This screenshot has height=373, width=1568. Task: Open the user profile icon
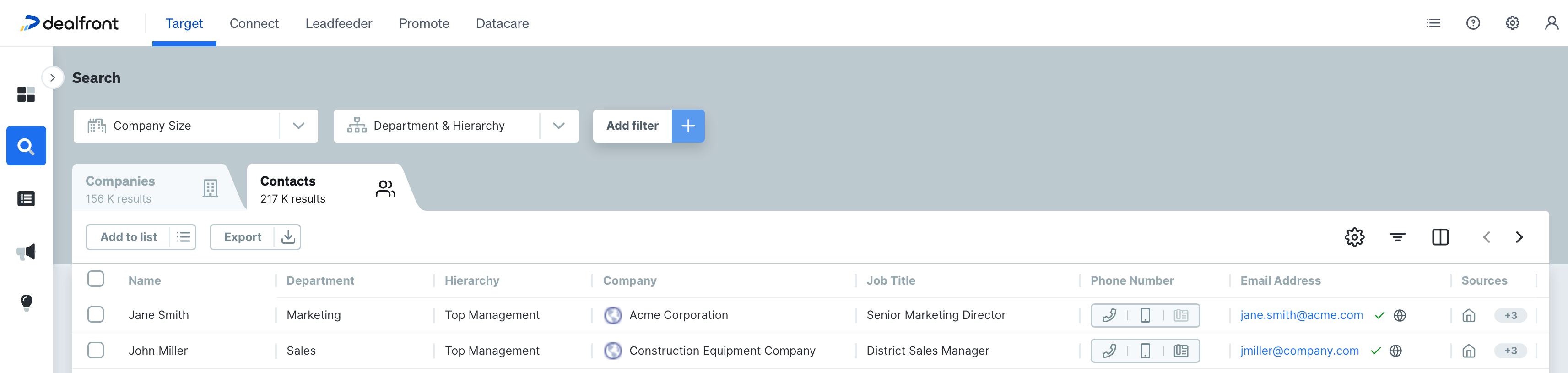point(1552,23)
